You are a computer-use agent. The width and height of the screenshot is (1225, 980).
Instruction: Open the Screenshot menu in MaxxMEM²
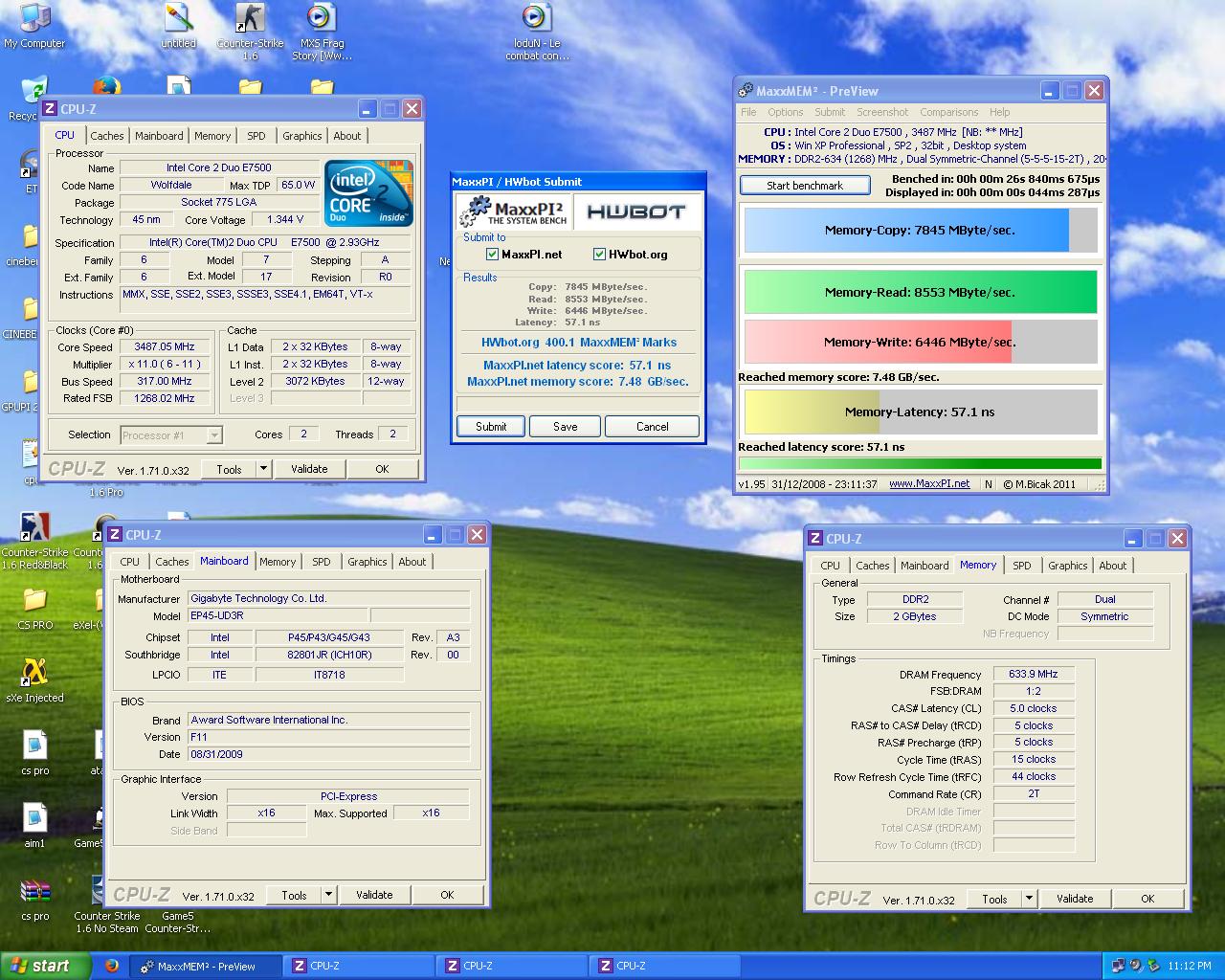[882, 112]
